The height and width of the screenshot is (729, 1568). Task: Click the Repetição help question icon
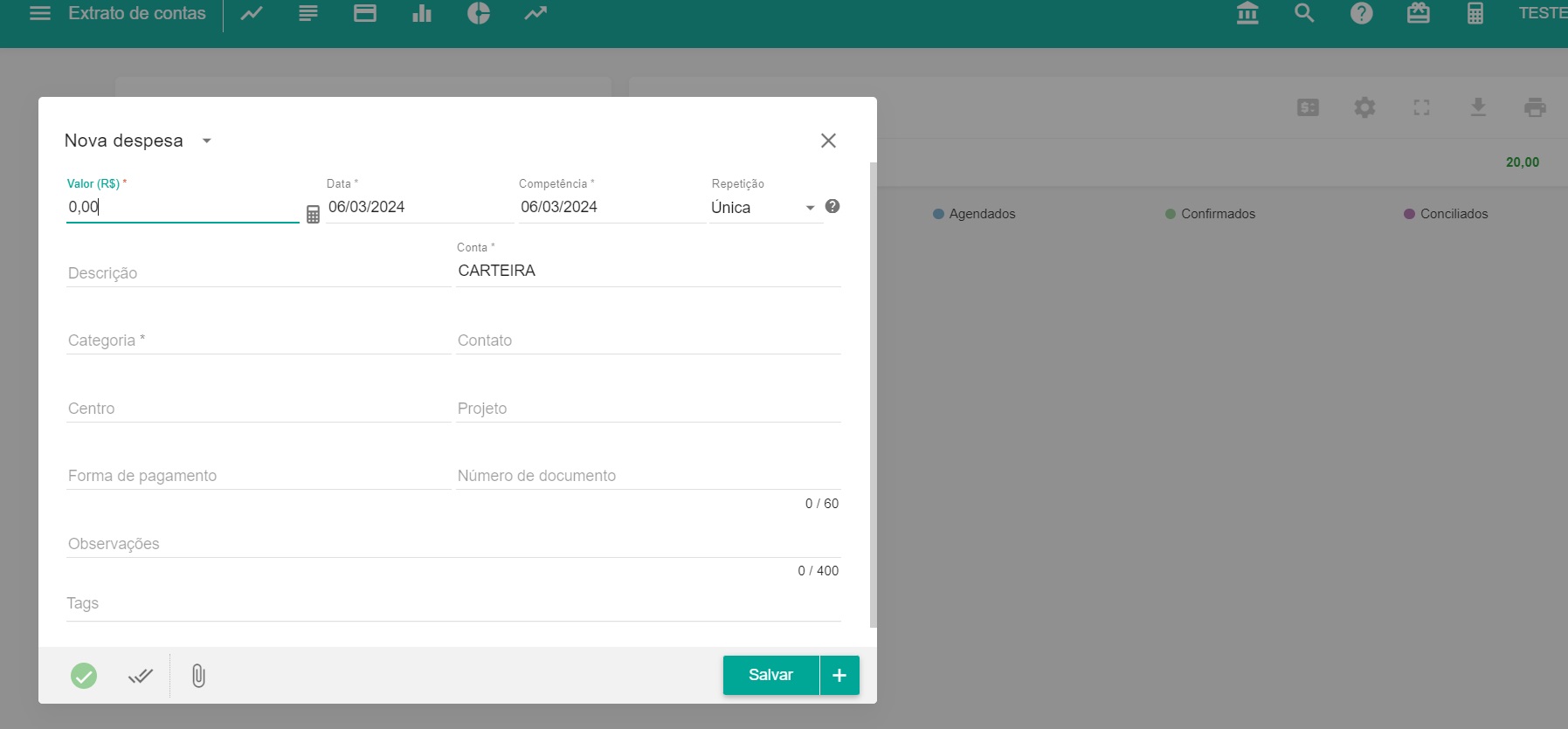coord(832,206)
